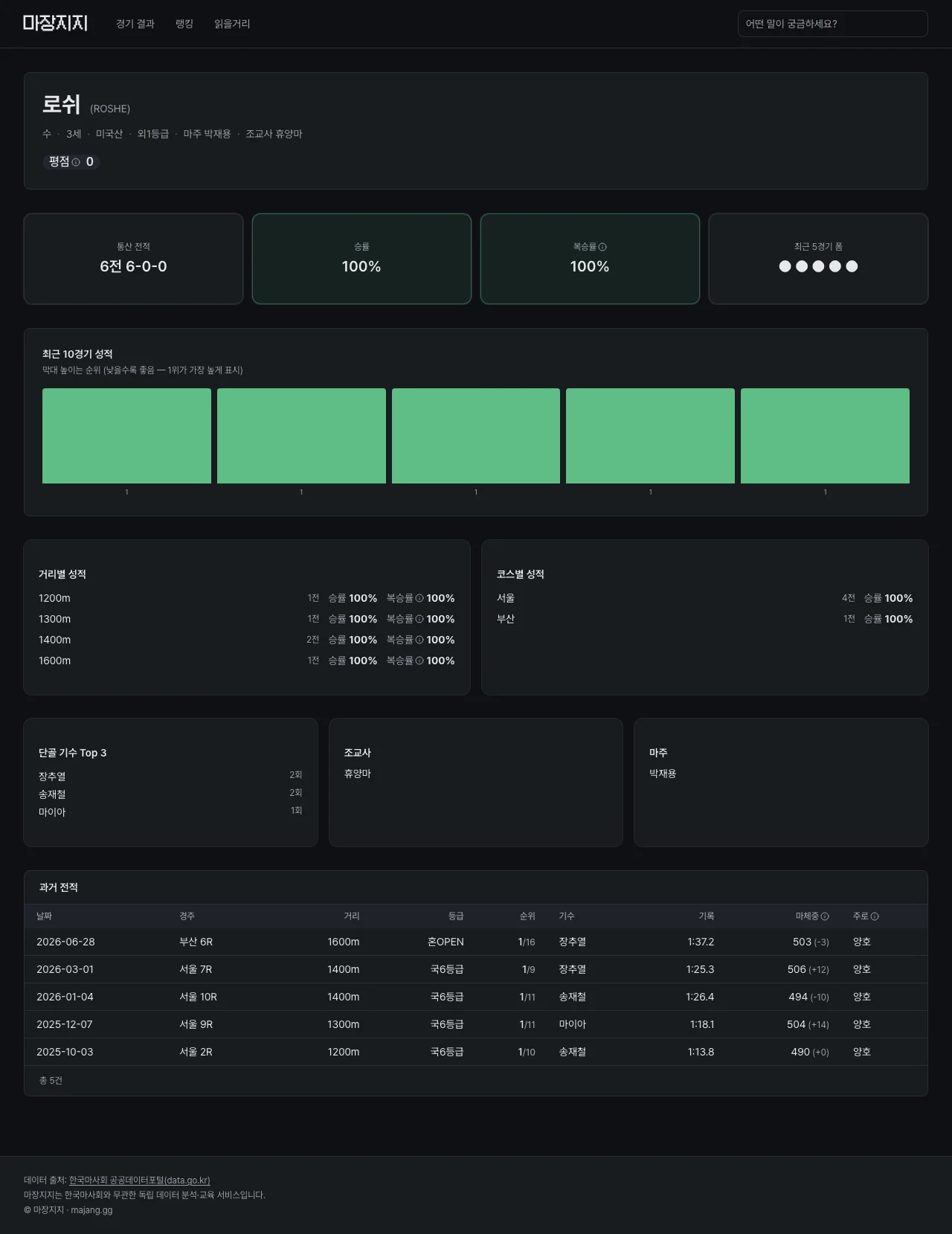This screenshot has height=1234, width=952.
Task: Click jockey 장추열 in the Top 3 list
Action: (x=52, y=777)
